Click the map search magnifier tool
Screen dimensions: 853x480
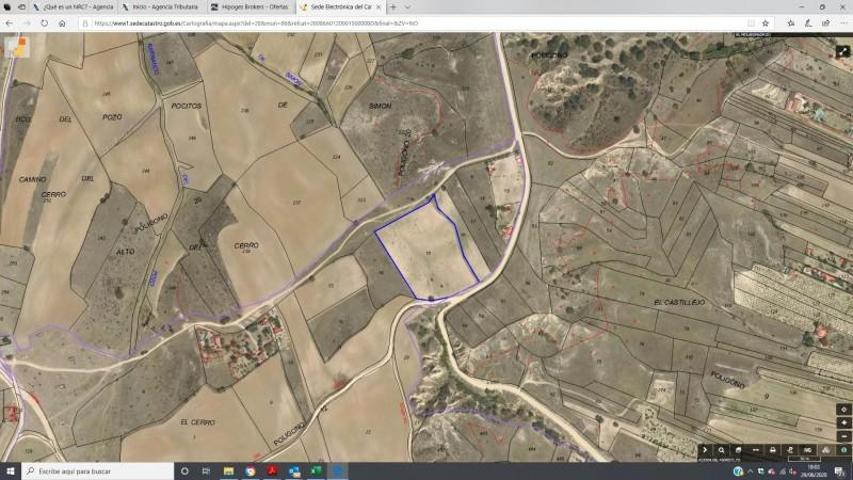point(722,450)
